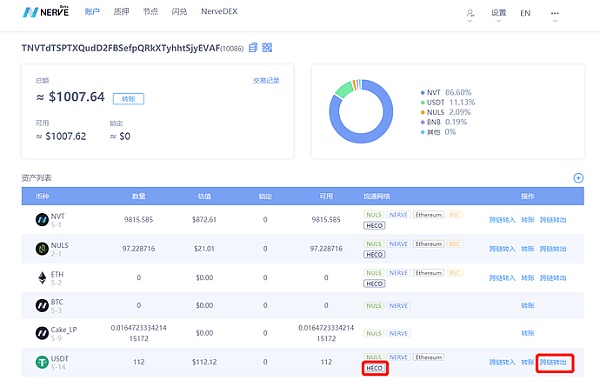Open the 交易记录 transaction records link
The width and height of the screenshot is (600, 387).
click(x=266, y=80)
